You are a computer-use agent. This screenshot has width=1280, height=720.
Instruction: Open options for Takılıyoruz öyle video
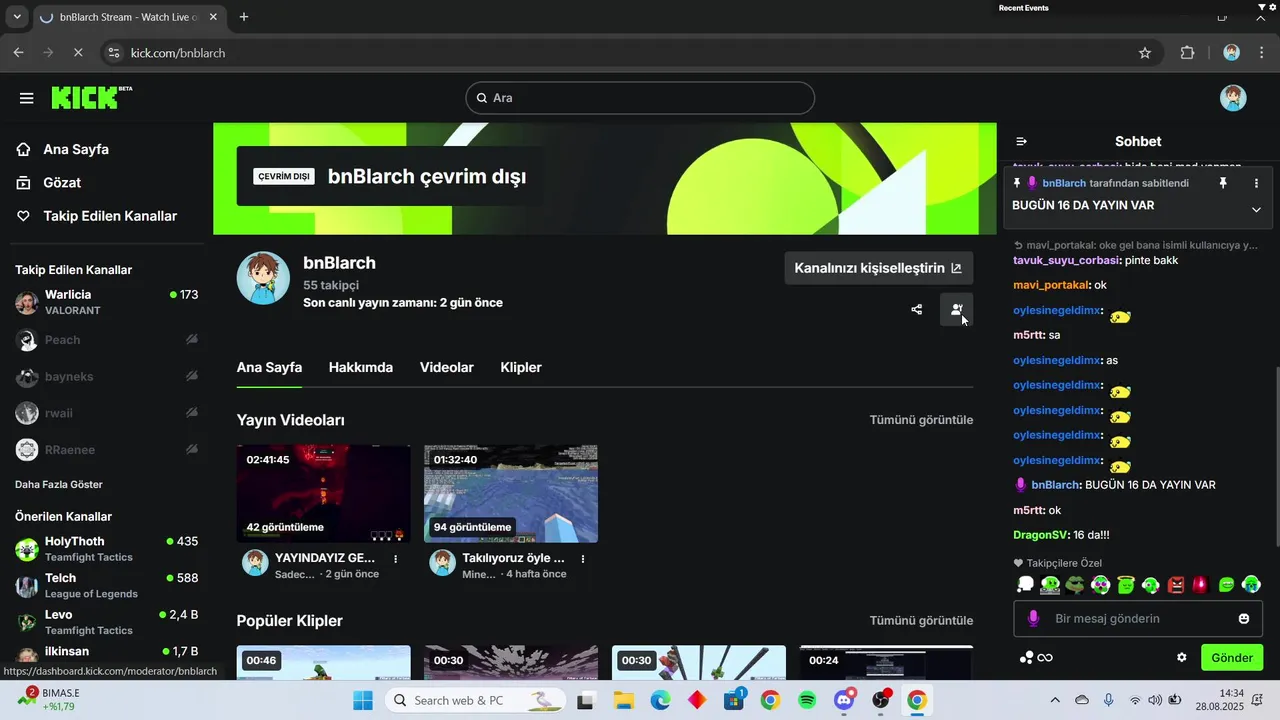pyautogui.click(x=583, y=559)
